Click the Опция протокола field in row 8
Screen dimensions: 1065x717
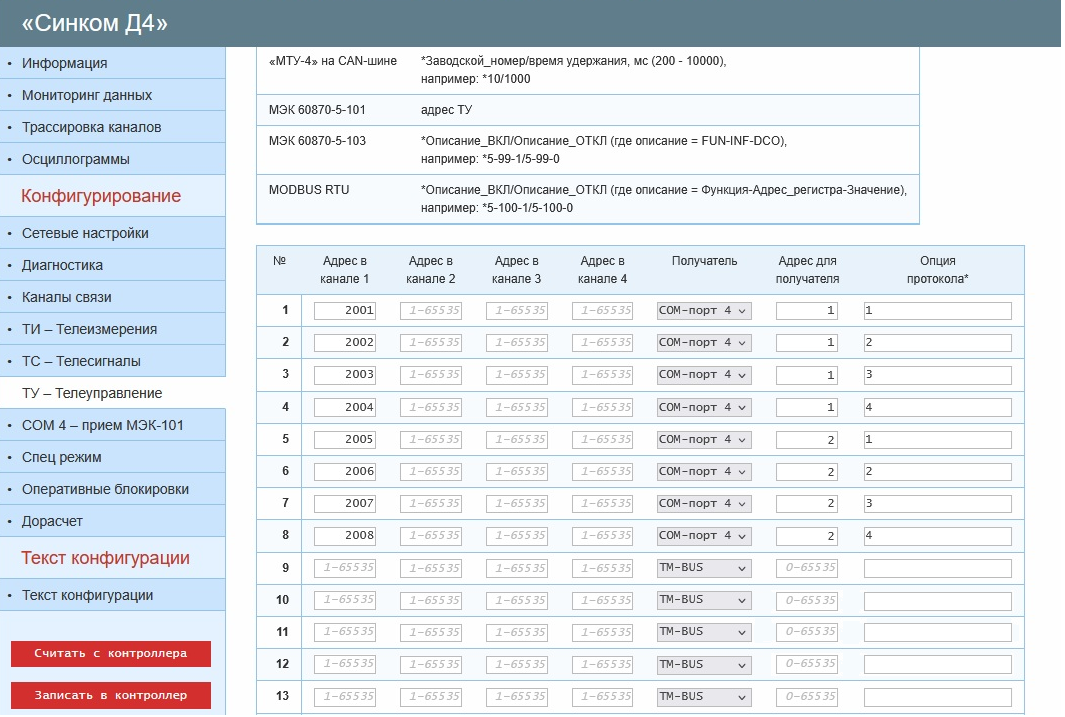pyautogui.click(x=937, y=536)
